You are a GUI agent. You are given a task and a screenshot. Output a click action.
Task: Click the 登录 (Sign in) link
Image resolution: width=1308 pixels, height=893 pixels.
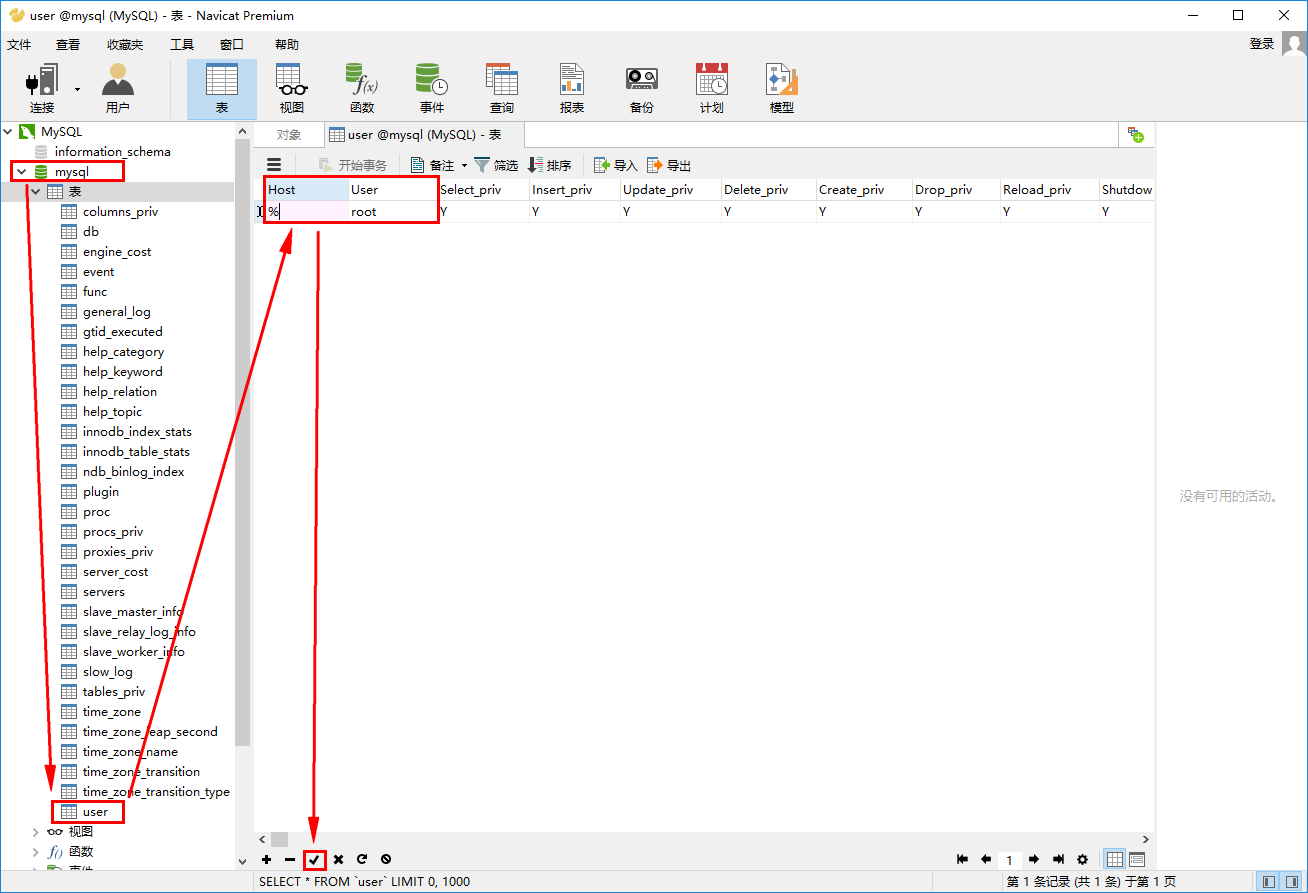(x=1262, y=44)
